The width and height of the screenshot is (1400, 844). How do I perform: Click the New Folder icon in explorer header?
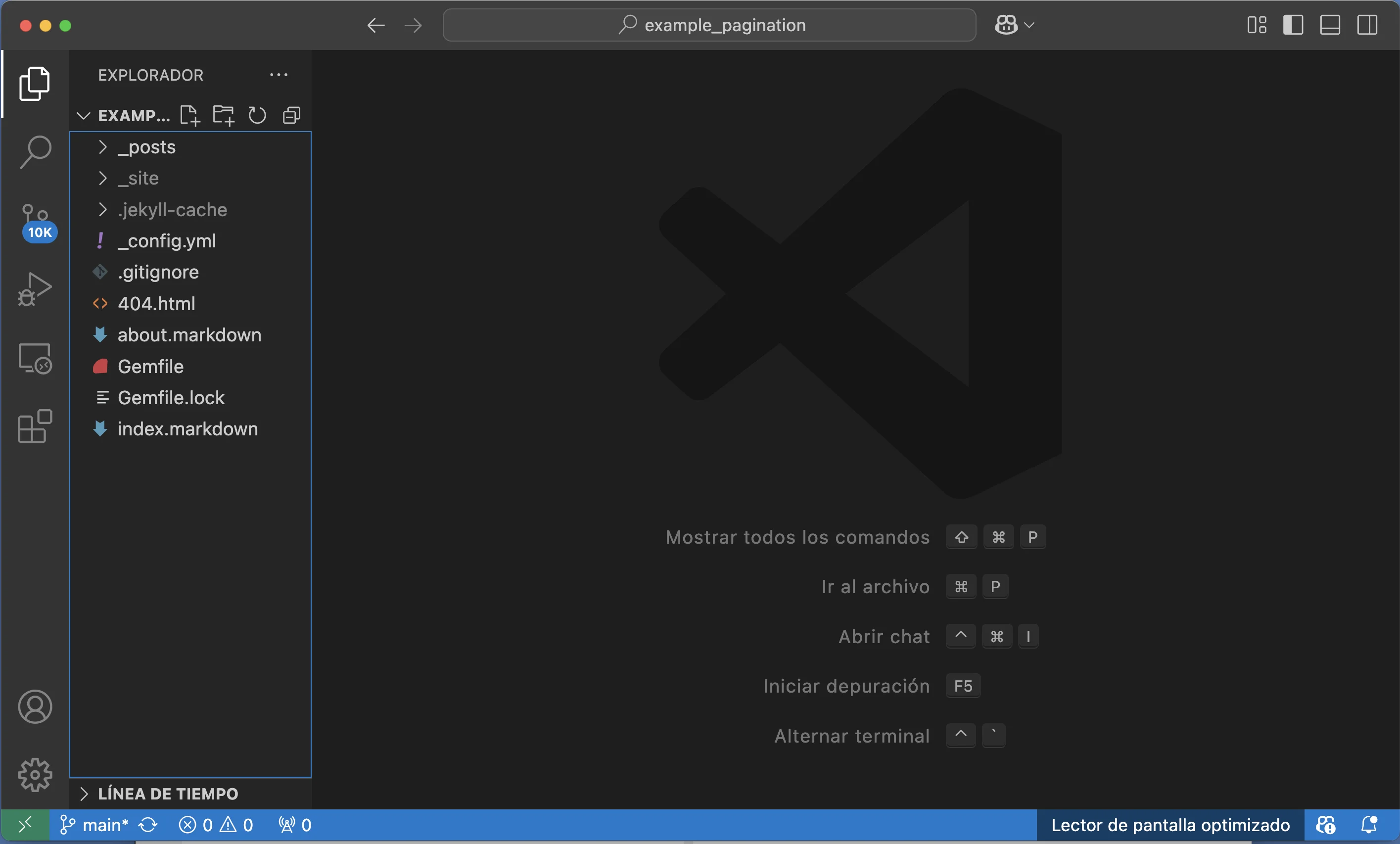click(223, 115)
